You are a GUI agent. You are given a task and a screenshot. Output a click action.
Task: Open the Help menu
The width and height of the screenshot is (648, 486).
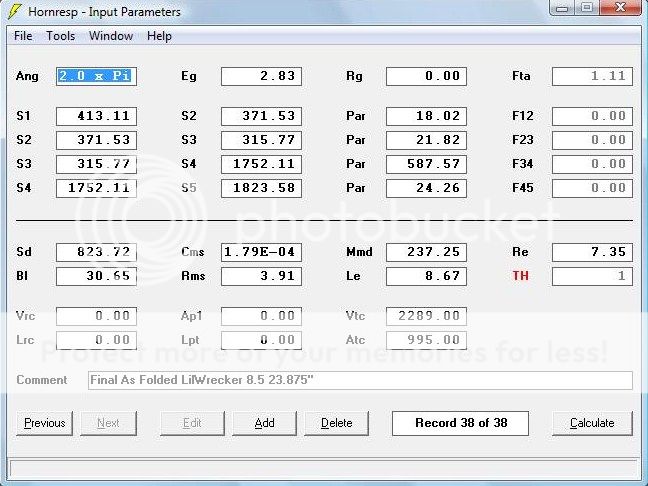pos(159,36)
